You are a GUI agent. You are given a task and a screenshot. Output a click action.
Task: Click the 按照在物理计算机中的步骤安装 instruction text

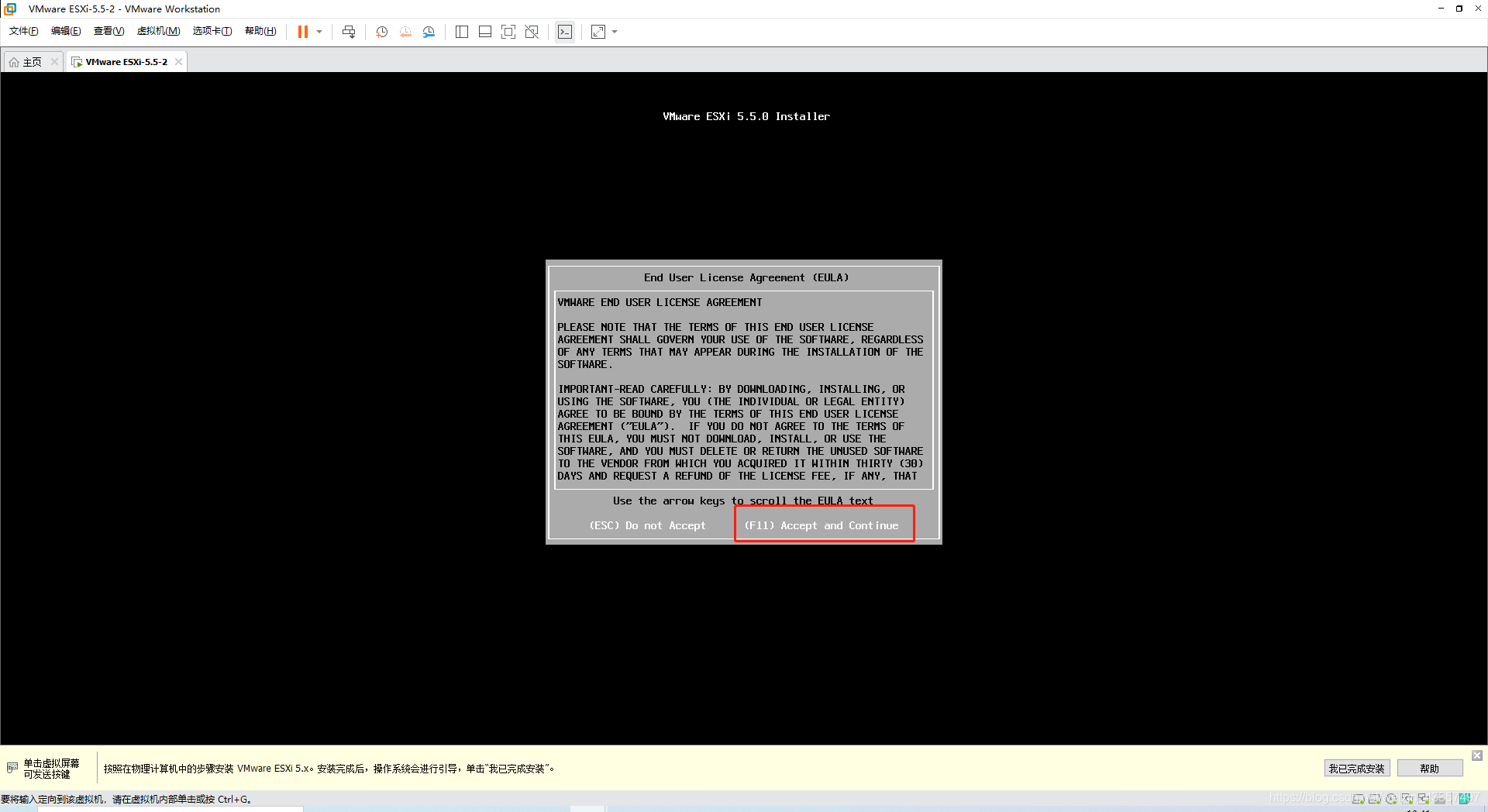click(x=329, y=769)
